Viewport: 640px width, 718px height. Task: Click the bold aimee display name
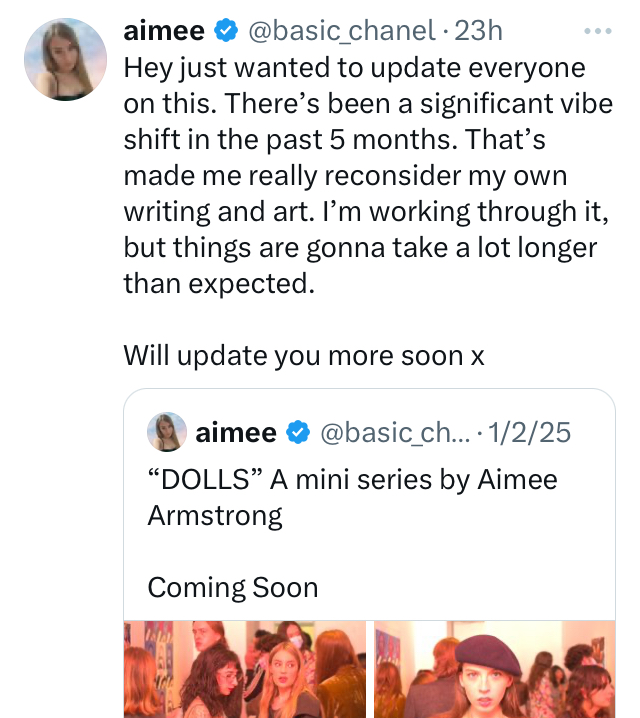(164, 31)
